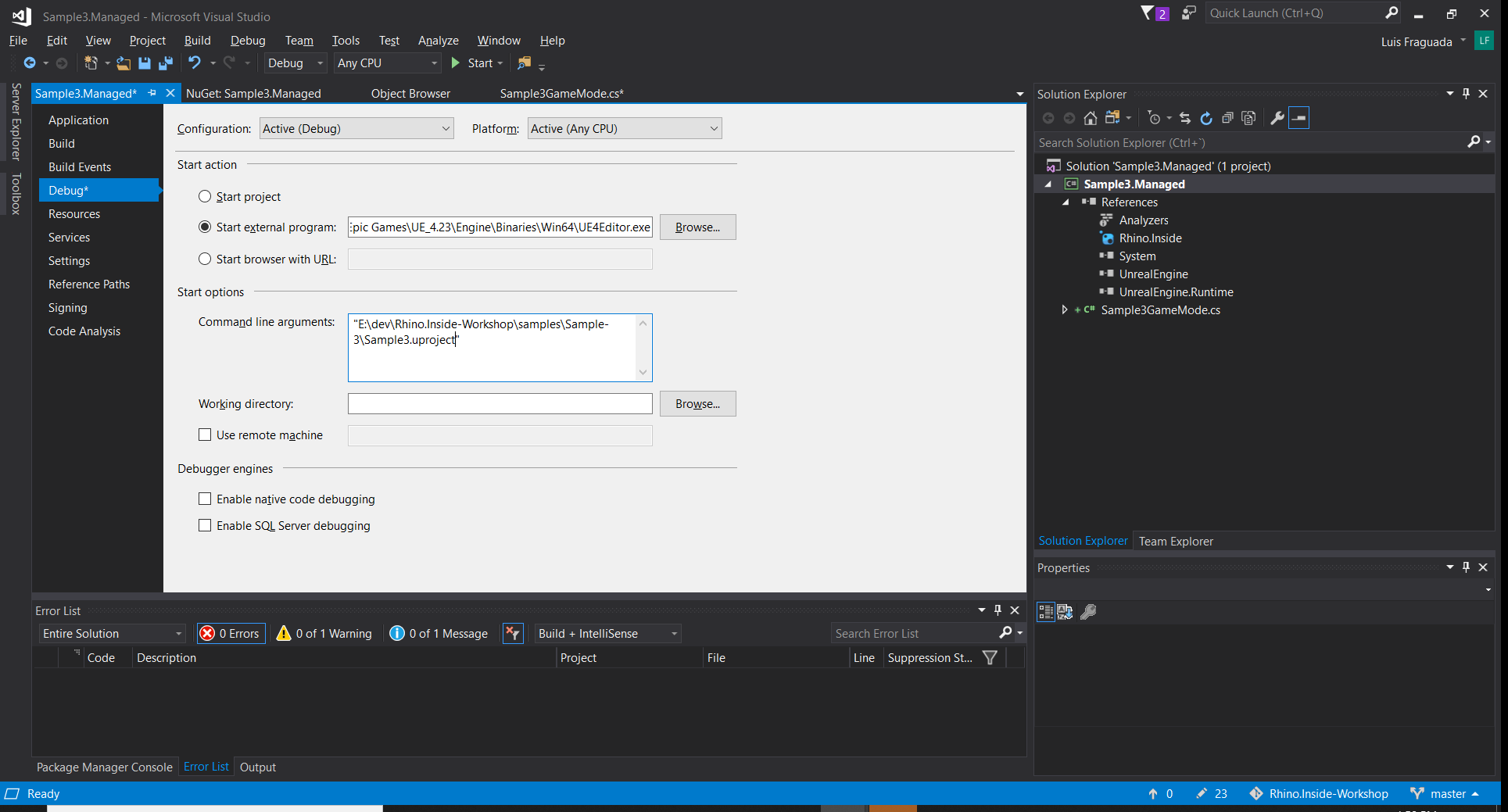Toggle the Preview Selected Items icon
Image resolution: width=1508 pixels, height=812 pixels.
pyautogui.click(x=1298, y=118)
